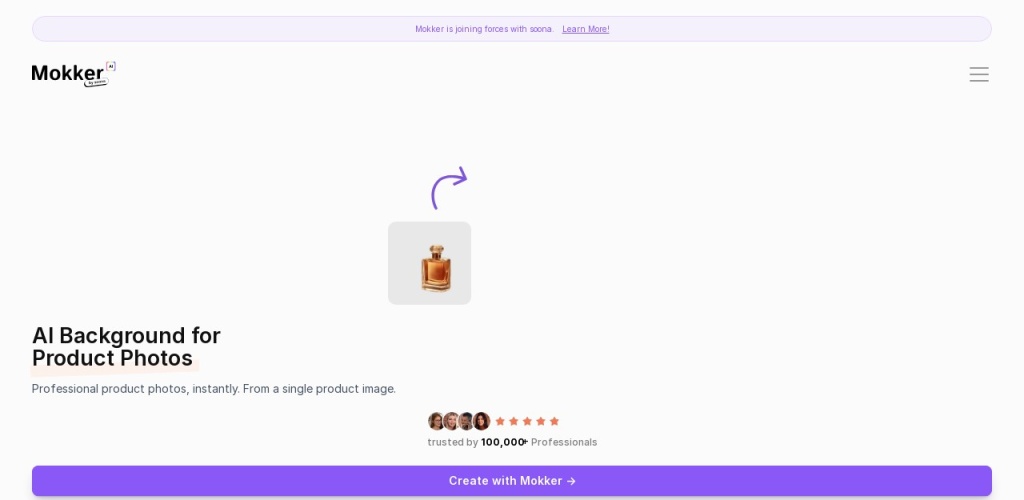Select the perfume bottle image
Image resolution: width=1024 pixels, height=500 pixels.
(429, 263)
